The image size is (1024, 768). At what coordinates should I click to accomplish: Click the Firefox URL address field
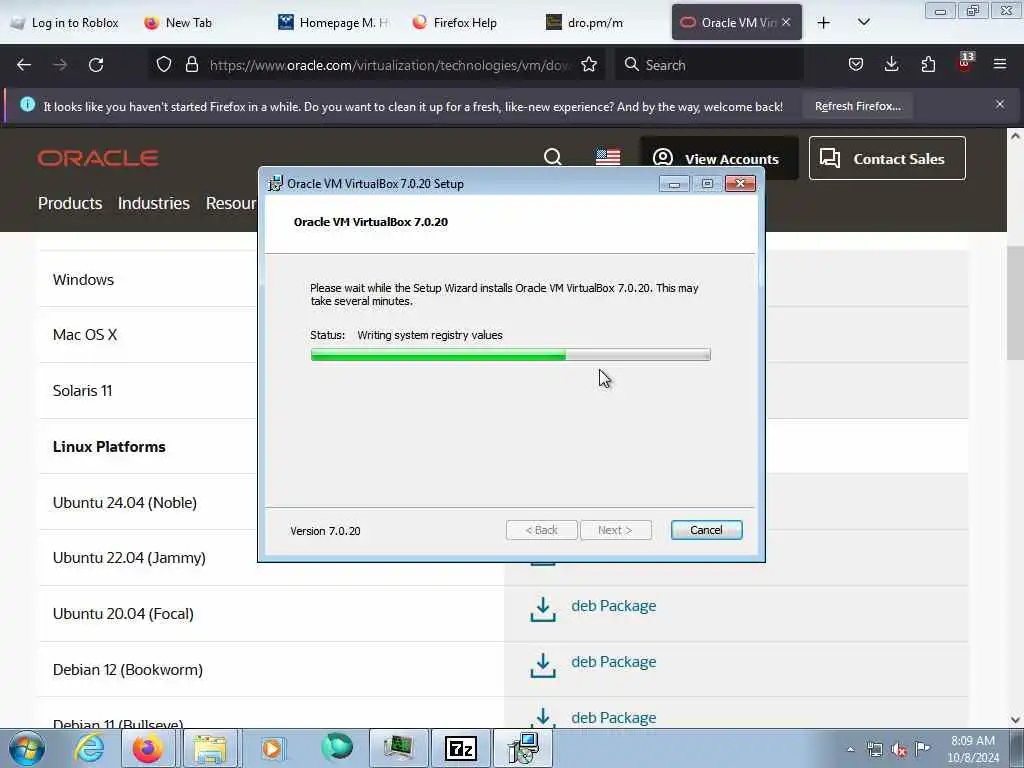[x=389, y=65]
